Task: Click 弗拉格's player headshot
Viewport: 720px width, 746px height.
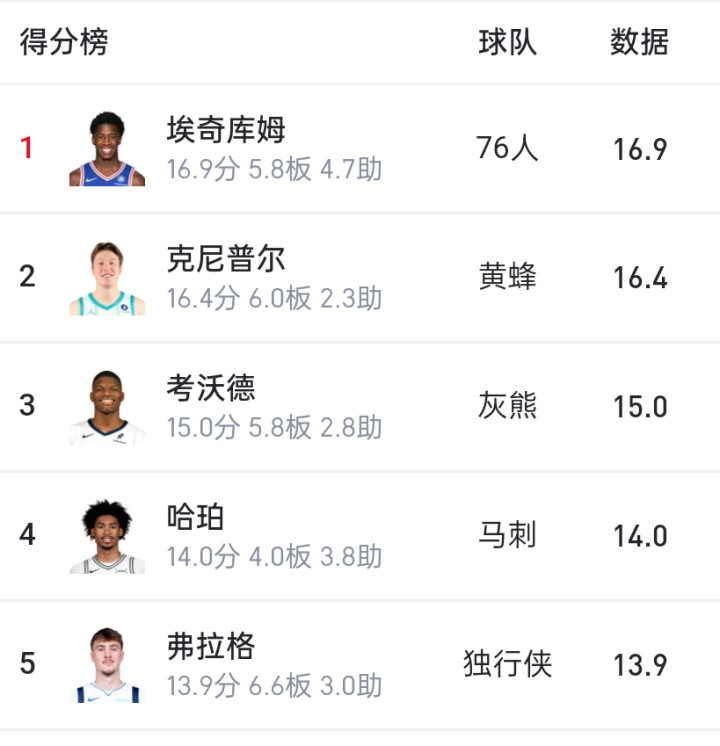Action: pos(107,665)
